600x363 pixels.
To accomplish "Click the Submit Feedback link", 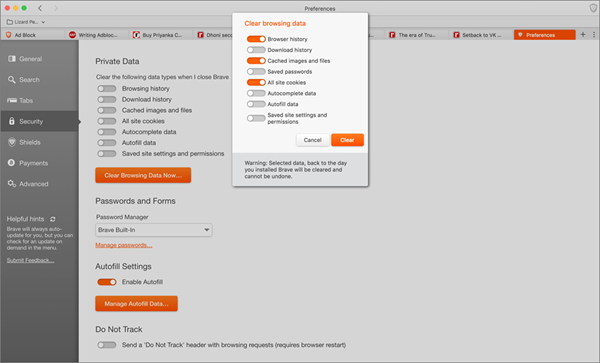I will tap(30, 260).
